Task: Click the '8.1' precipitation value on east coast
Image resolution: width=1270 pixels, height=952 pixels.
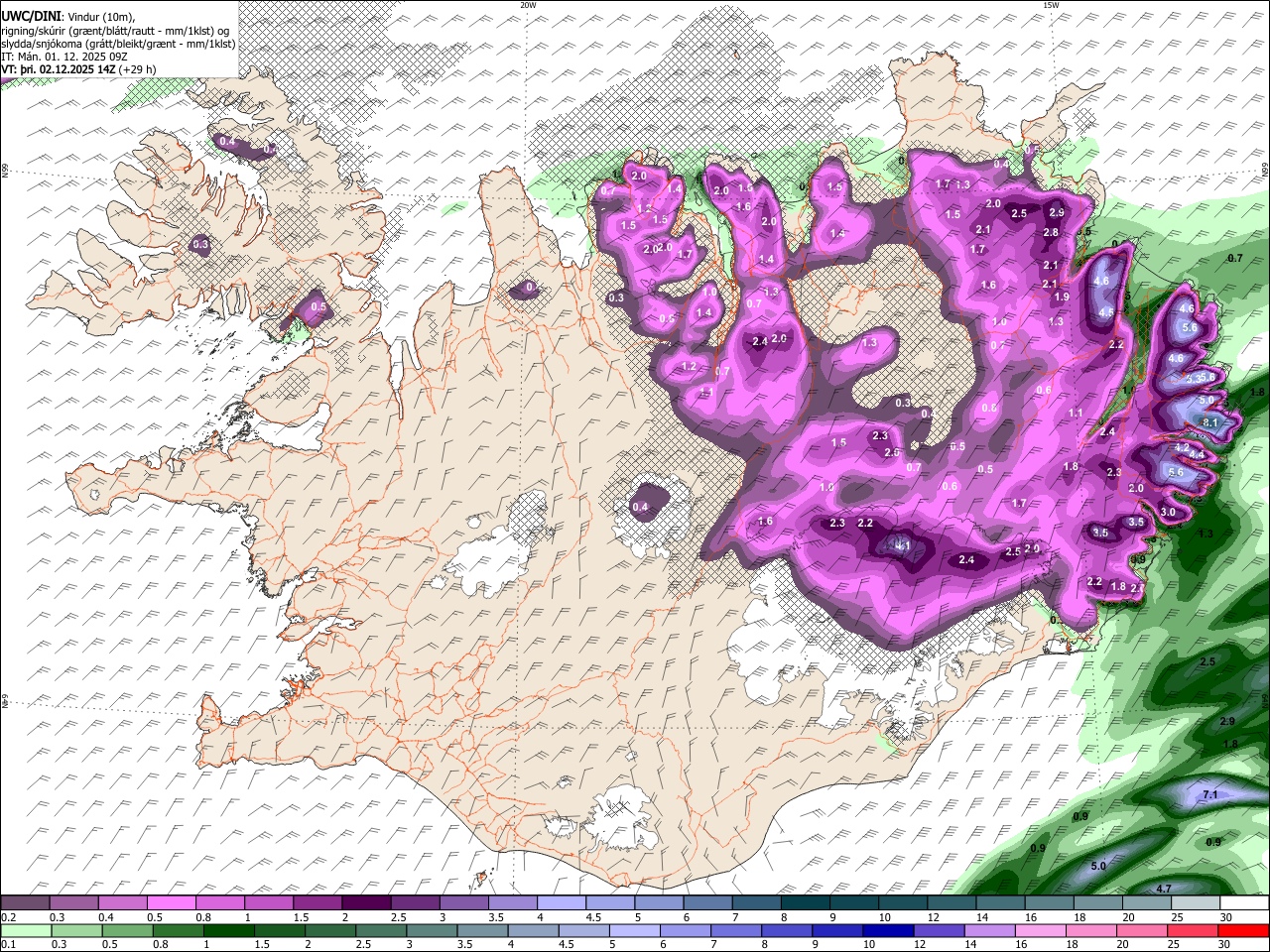Action: pos(1209,422)
